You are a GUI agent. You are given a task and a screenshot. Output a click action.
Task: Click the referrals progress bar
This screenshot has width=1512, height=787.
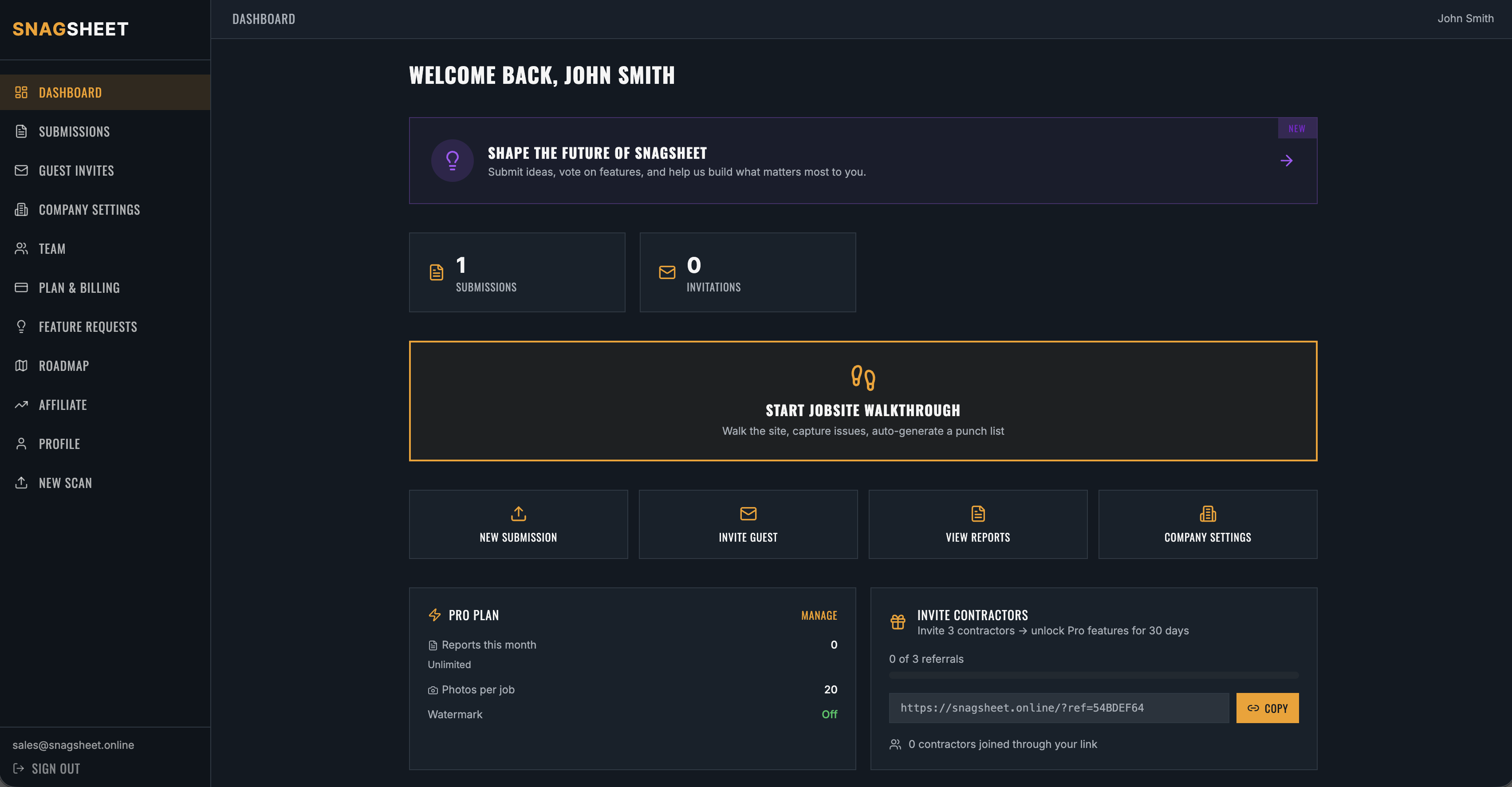(1094, 676)
